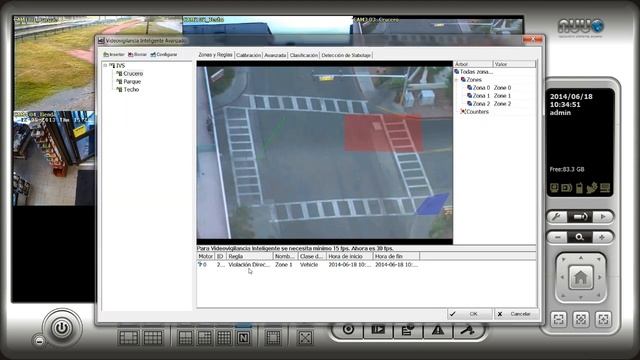Click the PTZ play patrol arrow button
Image resolution: width=640 pixels, height=360 pixels.
[x=603, y=217]
